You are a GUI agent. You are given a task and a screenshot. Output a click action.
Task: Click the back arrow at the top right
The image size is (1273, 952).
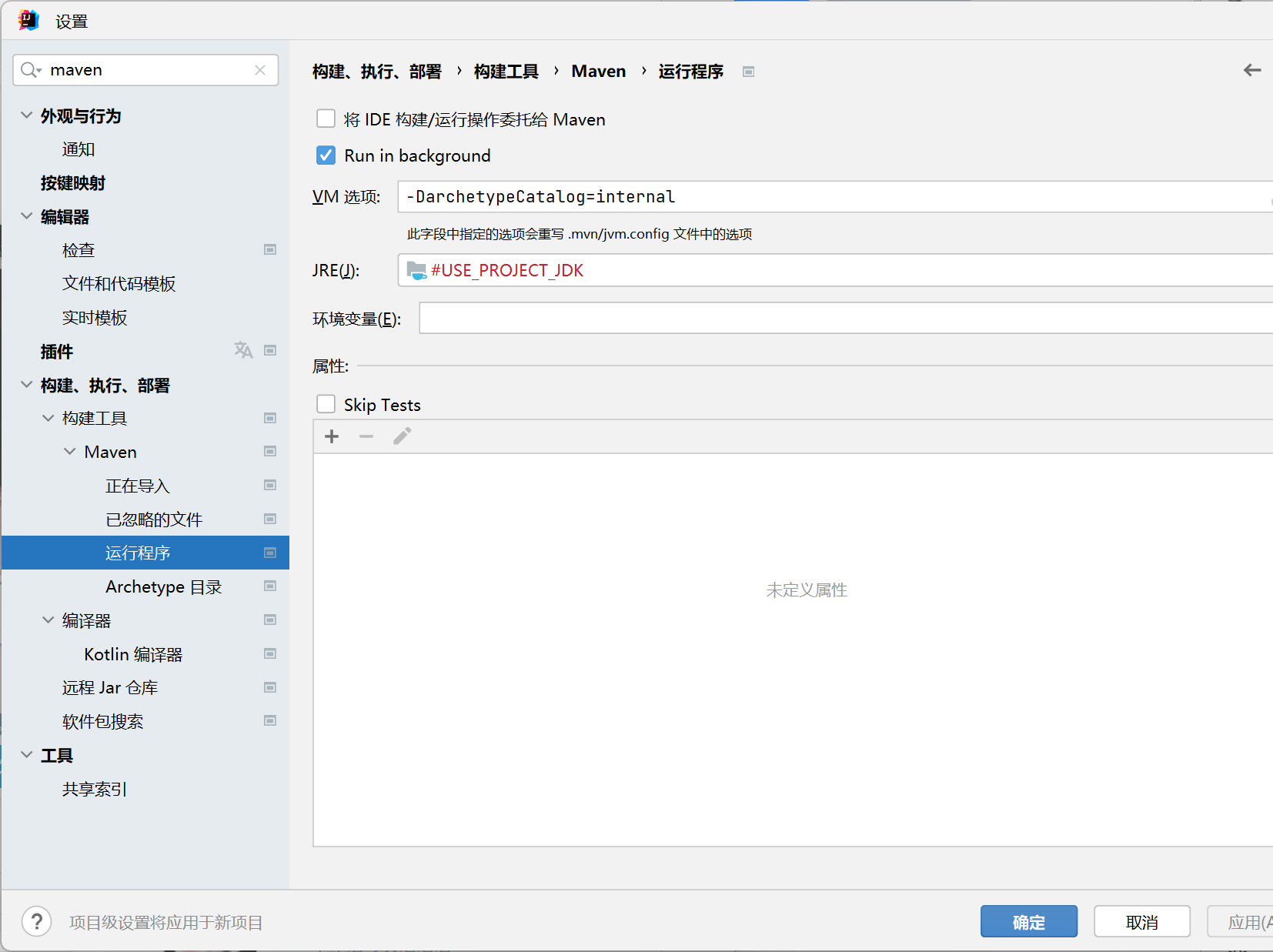1251,70
